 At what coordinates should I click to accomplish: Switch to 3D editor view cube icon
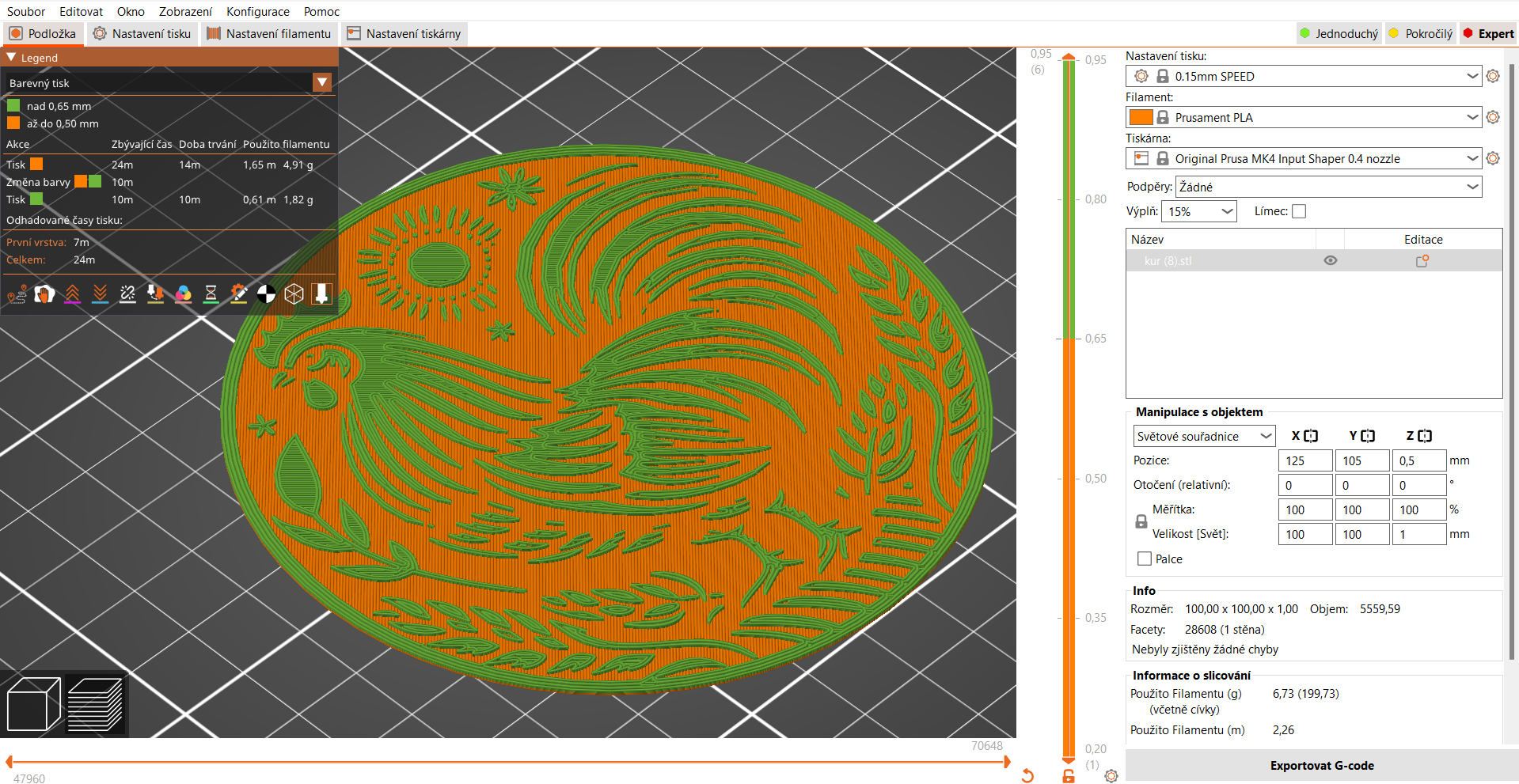[33, 704]
